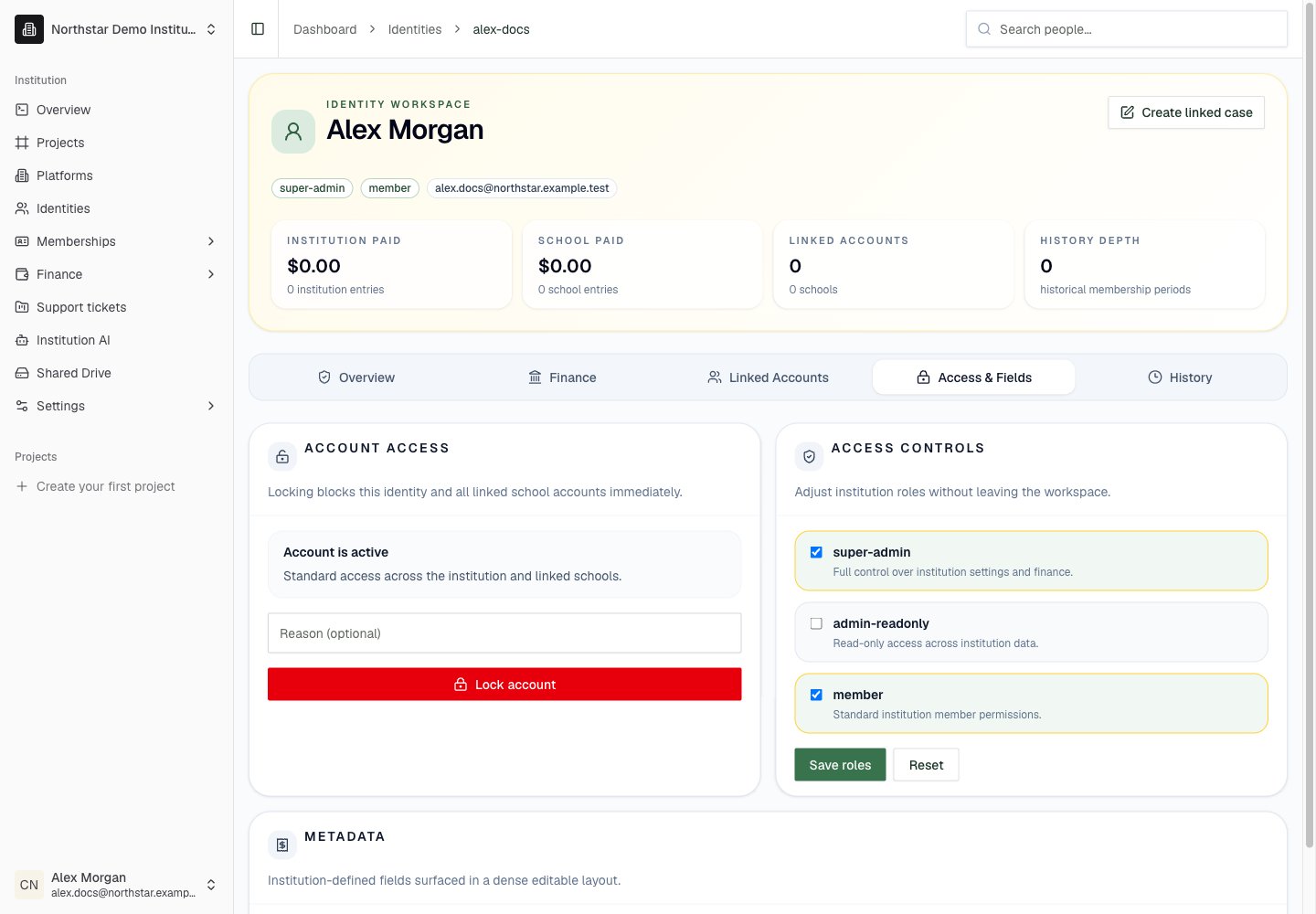Select the Access & Fields tab
The height and width of the screenshot is (914, 1316).
(x=974, y=377)
